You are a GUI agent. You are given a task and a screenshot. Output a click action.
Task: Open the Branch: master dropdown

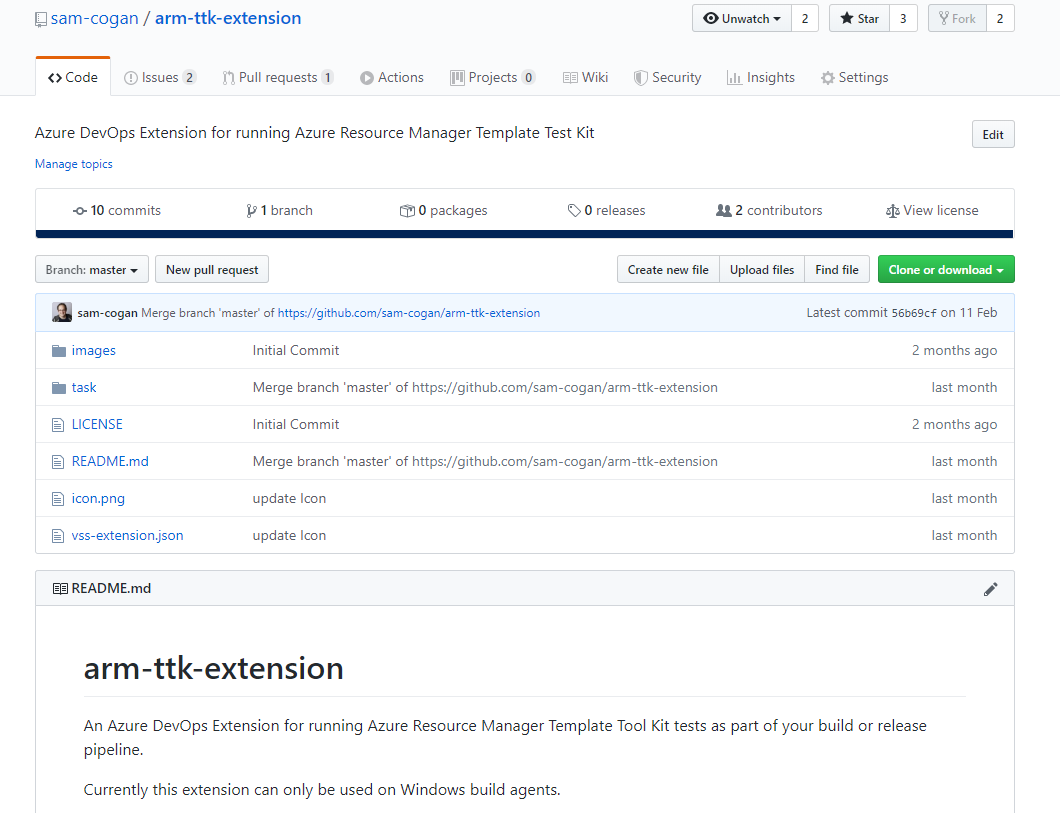(92, 270)
